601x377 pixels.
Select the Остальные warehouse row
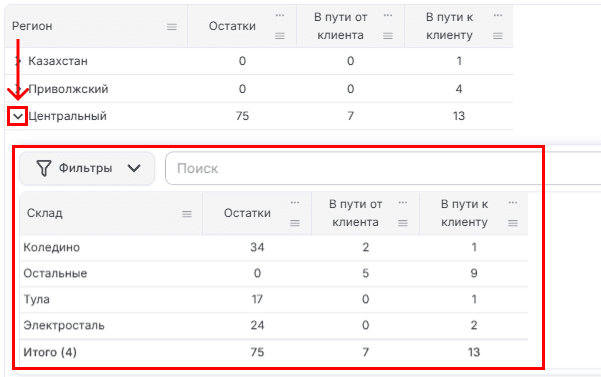click(x=274, y=274)
